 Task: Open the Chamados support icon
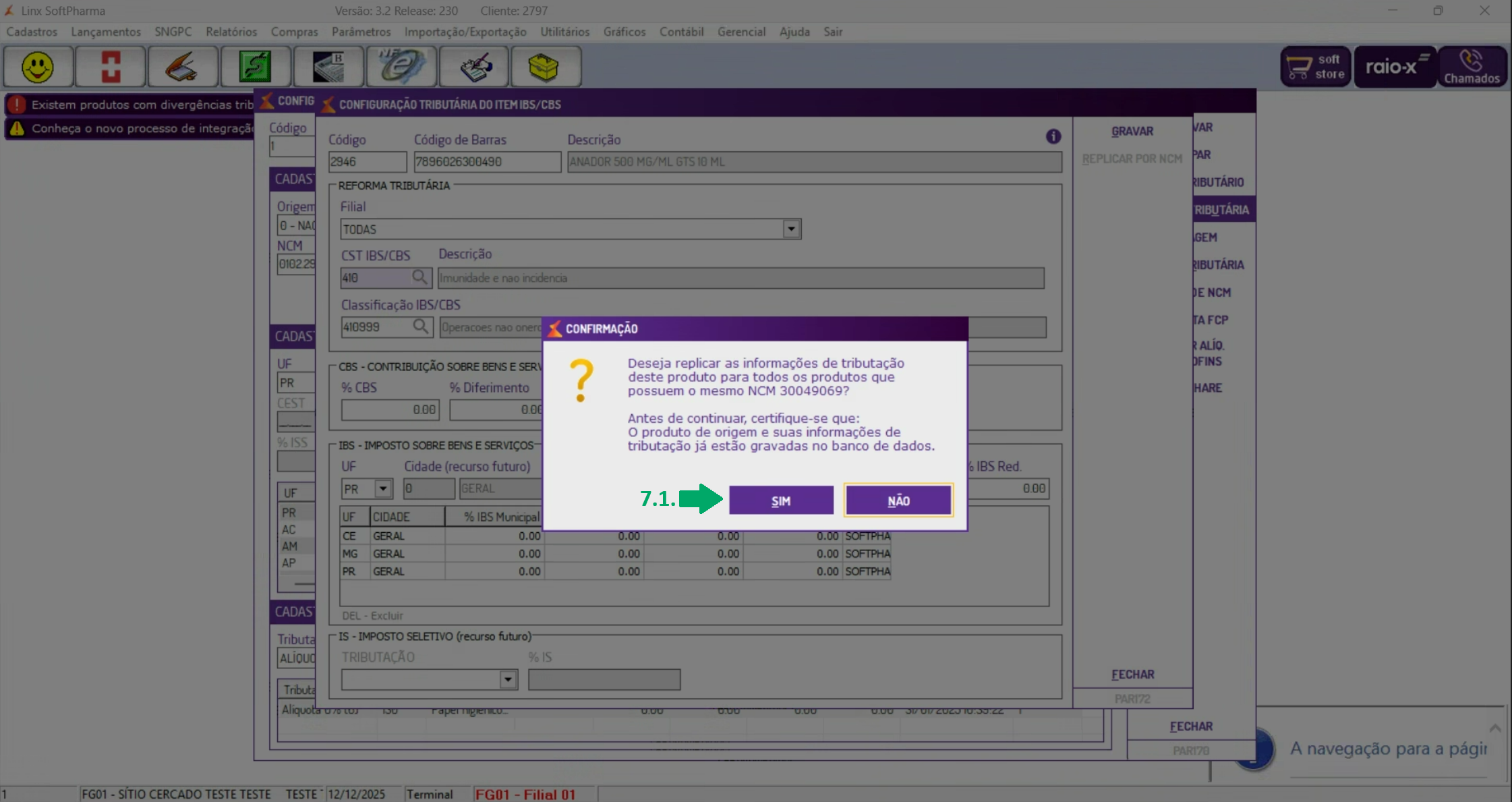coord(1472,67)
